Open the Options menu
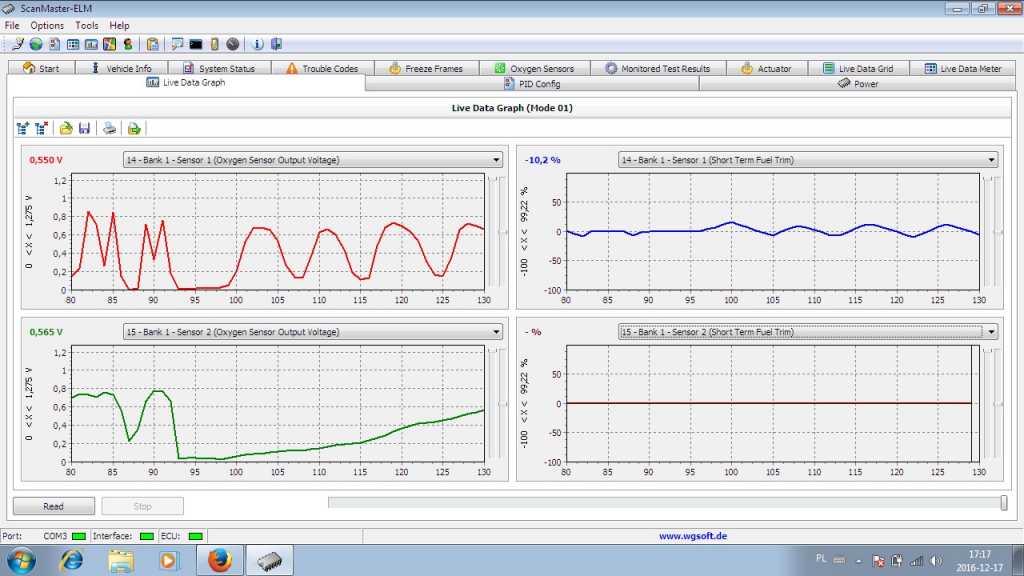 click(47, 25)
